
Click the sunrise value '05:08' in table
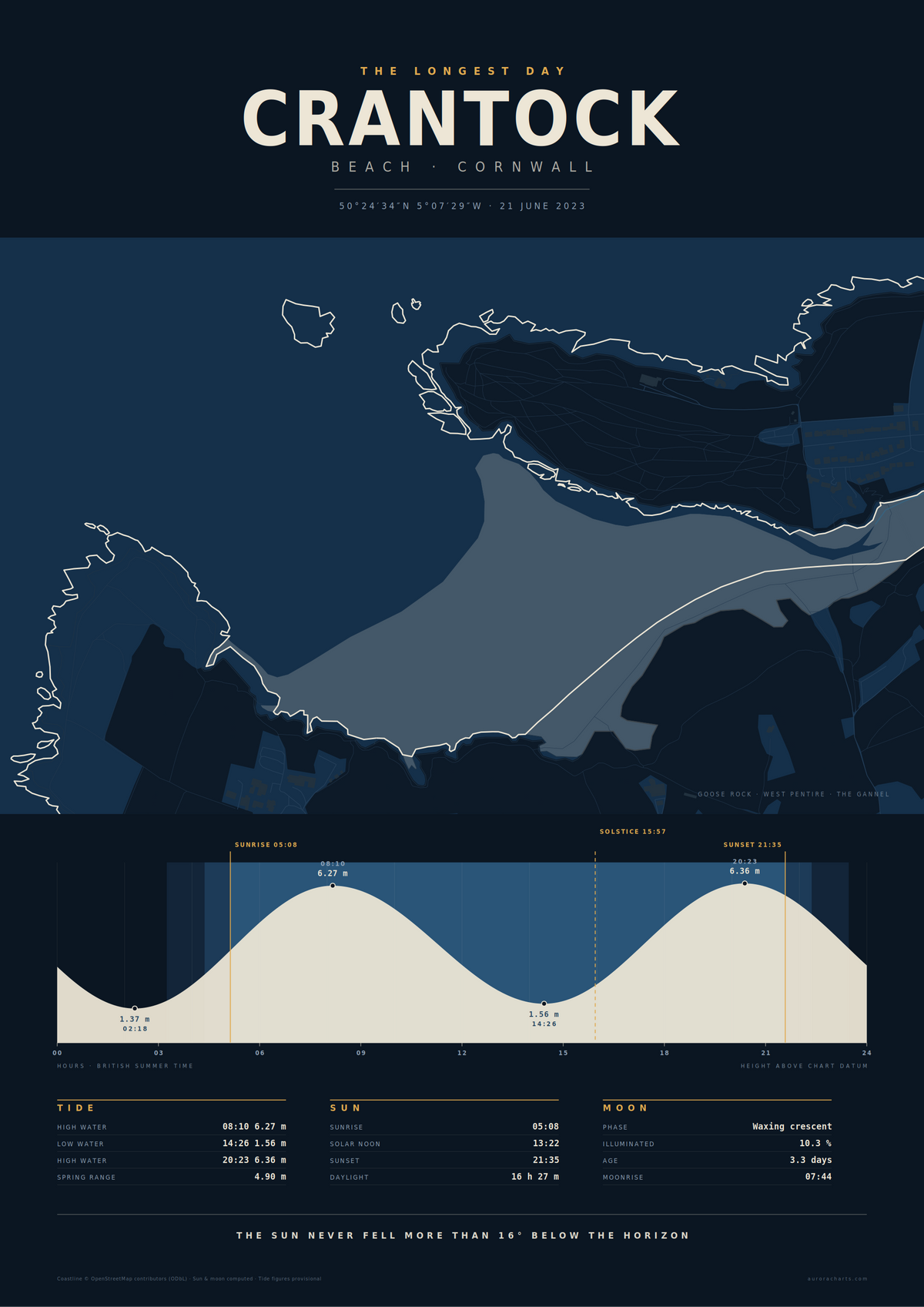(546, 1127)
